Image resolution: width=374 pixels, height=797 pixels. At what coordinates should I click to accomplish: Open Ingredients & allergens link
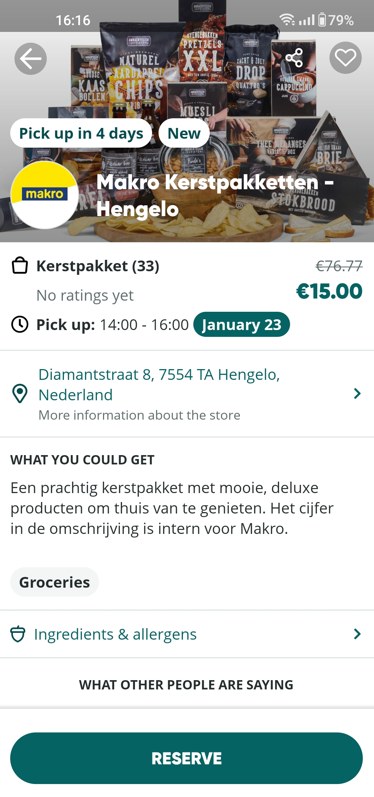115,634
